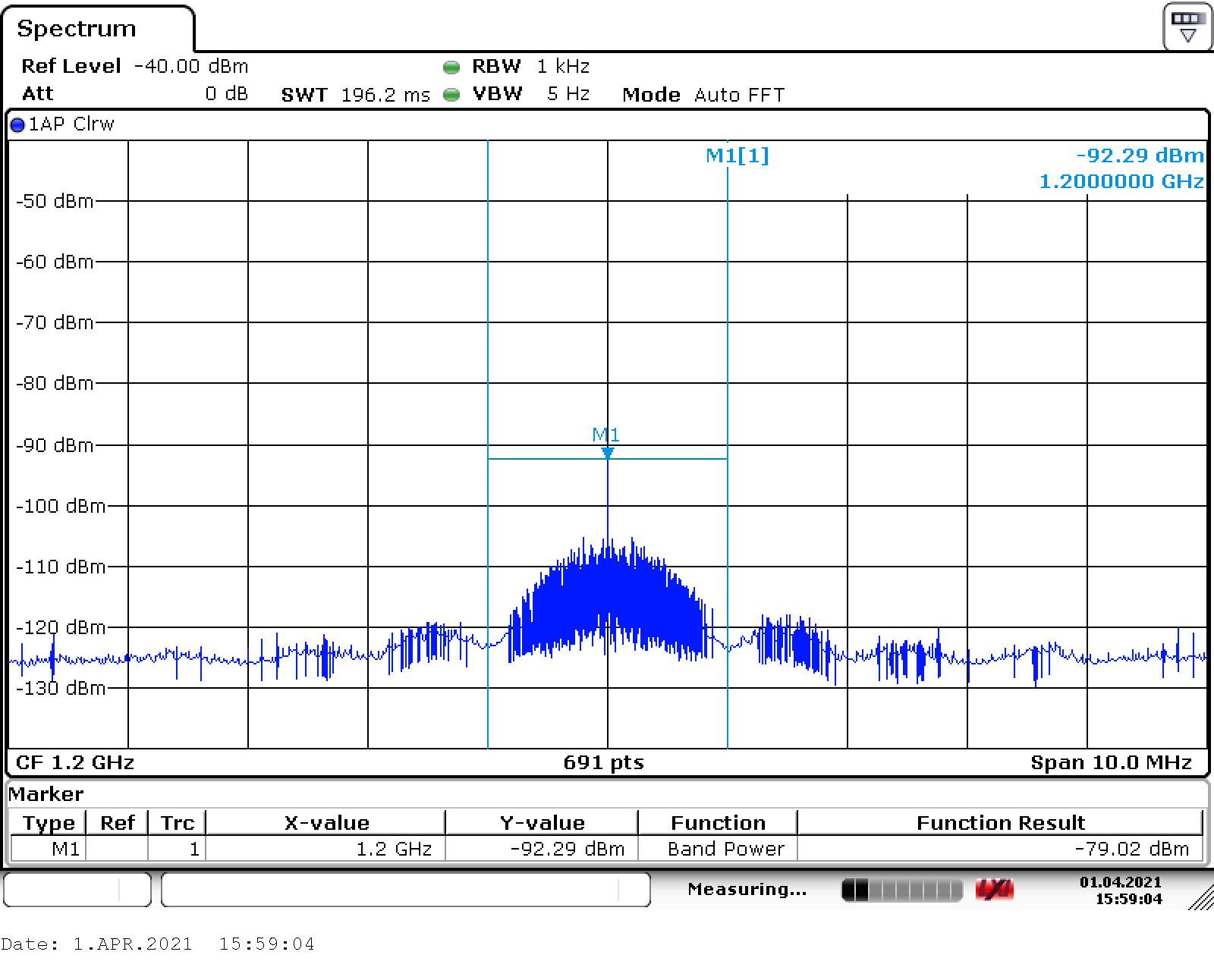Select the VBW 5 Hz setting
Viewport: 1214px width, 980px height.
568,95
